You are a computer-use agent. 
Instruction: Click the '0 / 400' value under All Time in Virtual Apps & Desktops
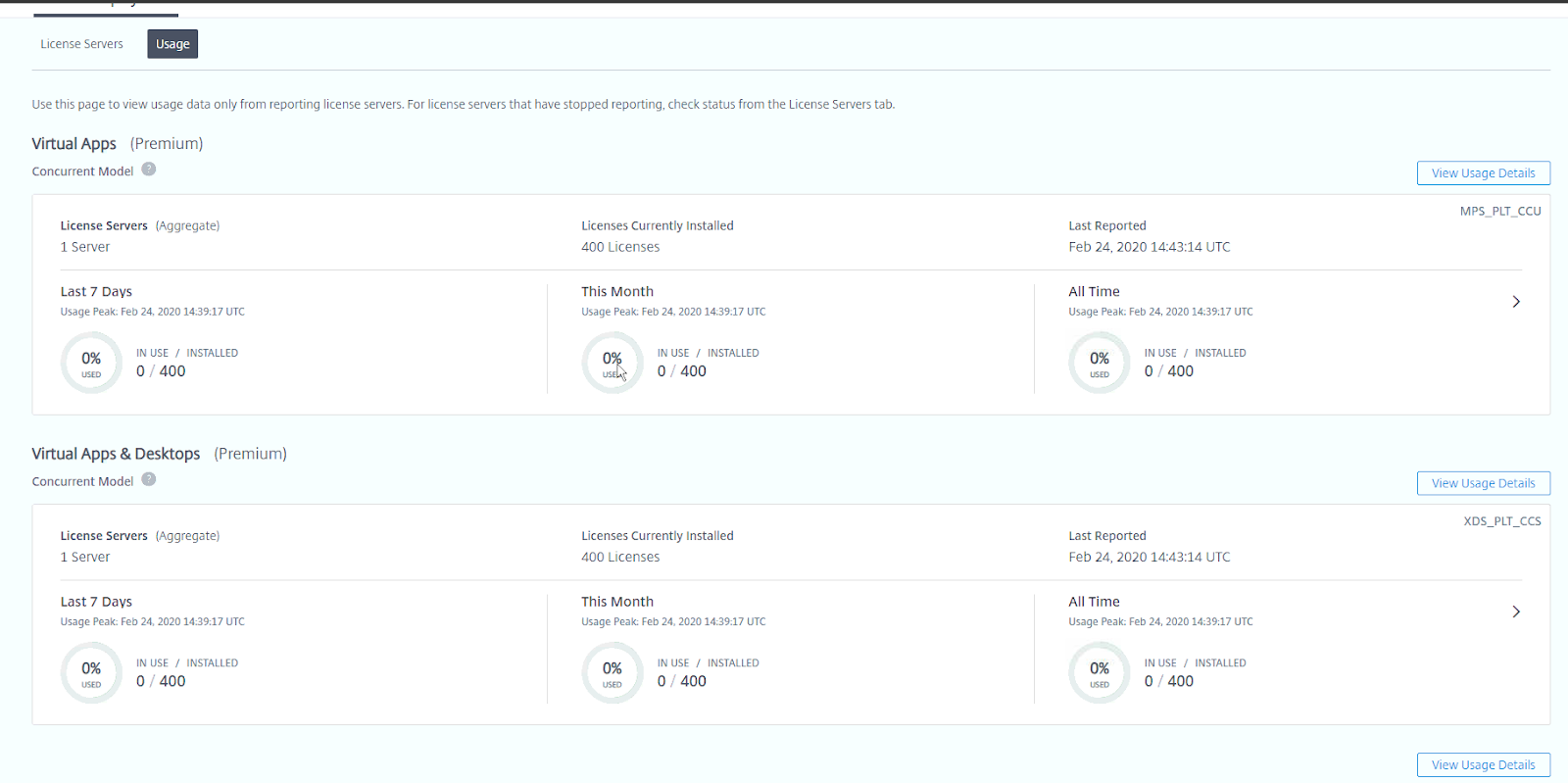[x=1169, y=681]
